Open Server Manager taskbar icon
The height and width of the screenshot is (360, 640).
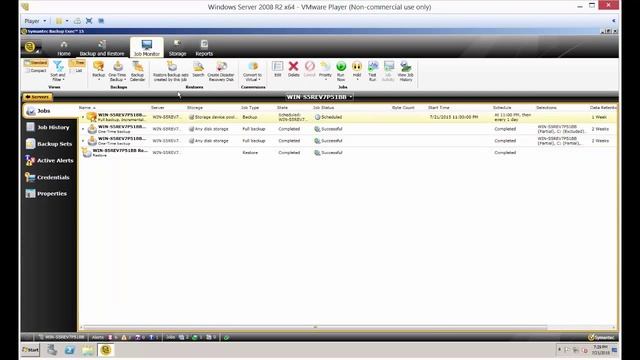(52, 350)
